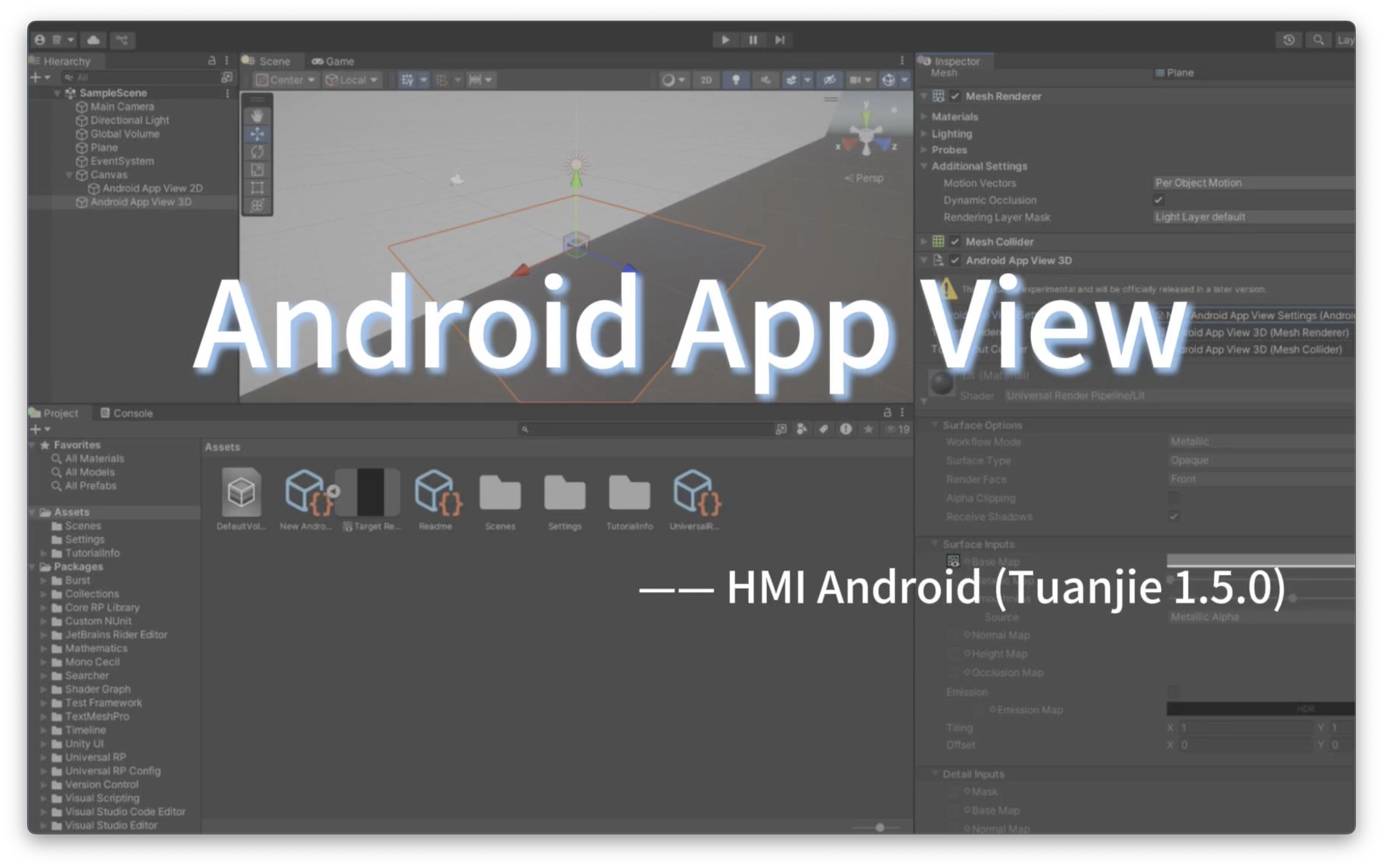Open draw mode shading sphere dropdown
This screenshot has height=868, width=1383.
pos(674,80)
